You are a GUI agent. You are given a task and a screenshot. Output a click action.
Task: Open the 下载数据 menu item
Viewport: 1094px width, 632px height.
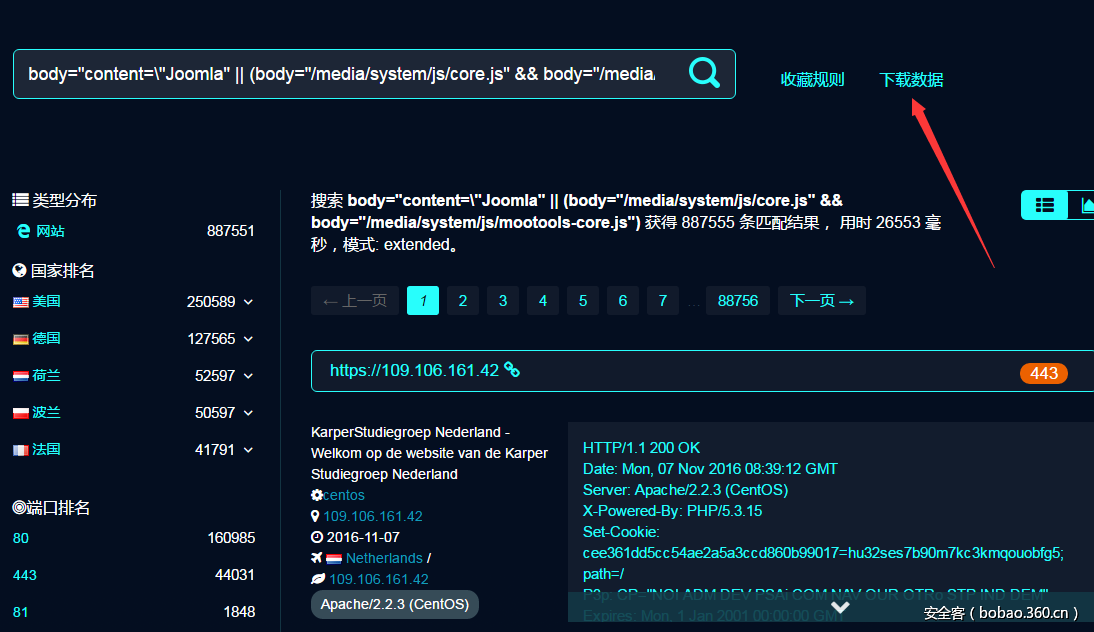[910, 79]
